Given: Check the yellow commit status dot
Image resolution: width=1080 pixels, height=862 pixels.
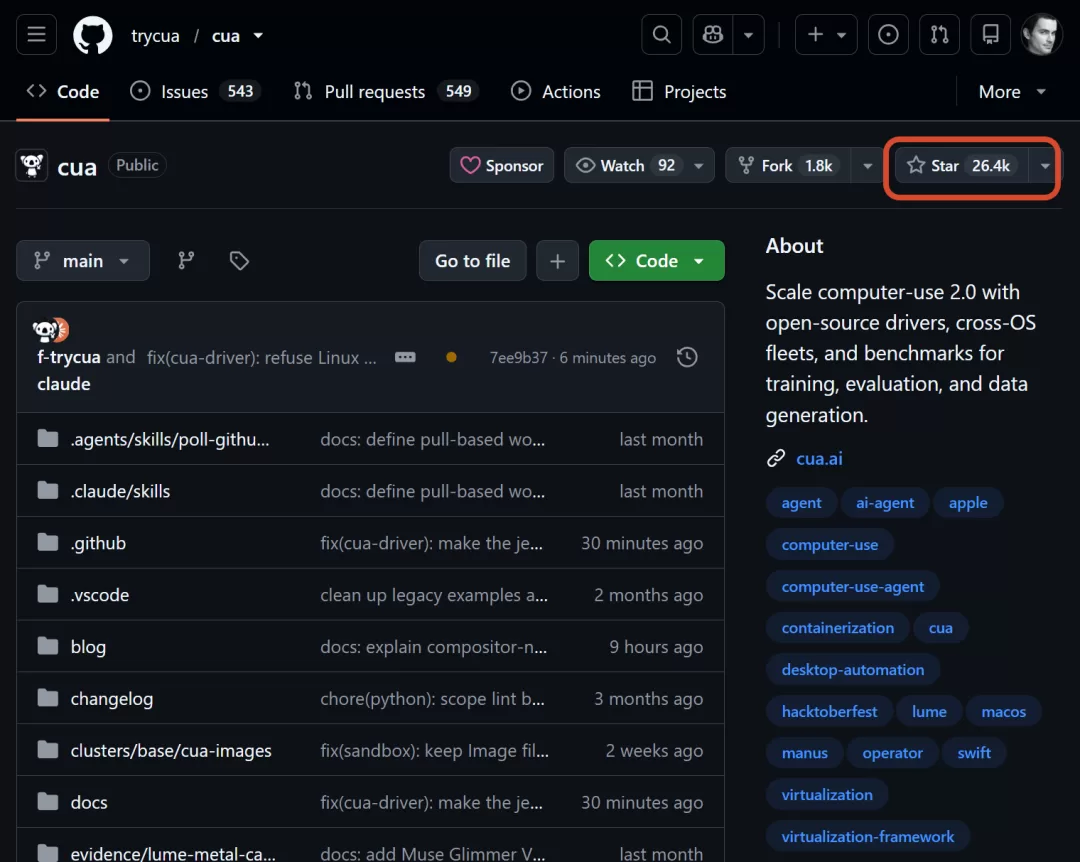Looking at the screenshot, I should (x=451, y=357).
